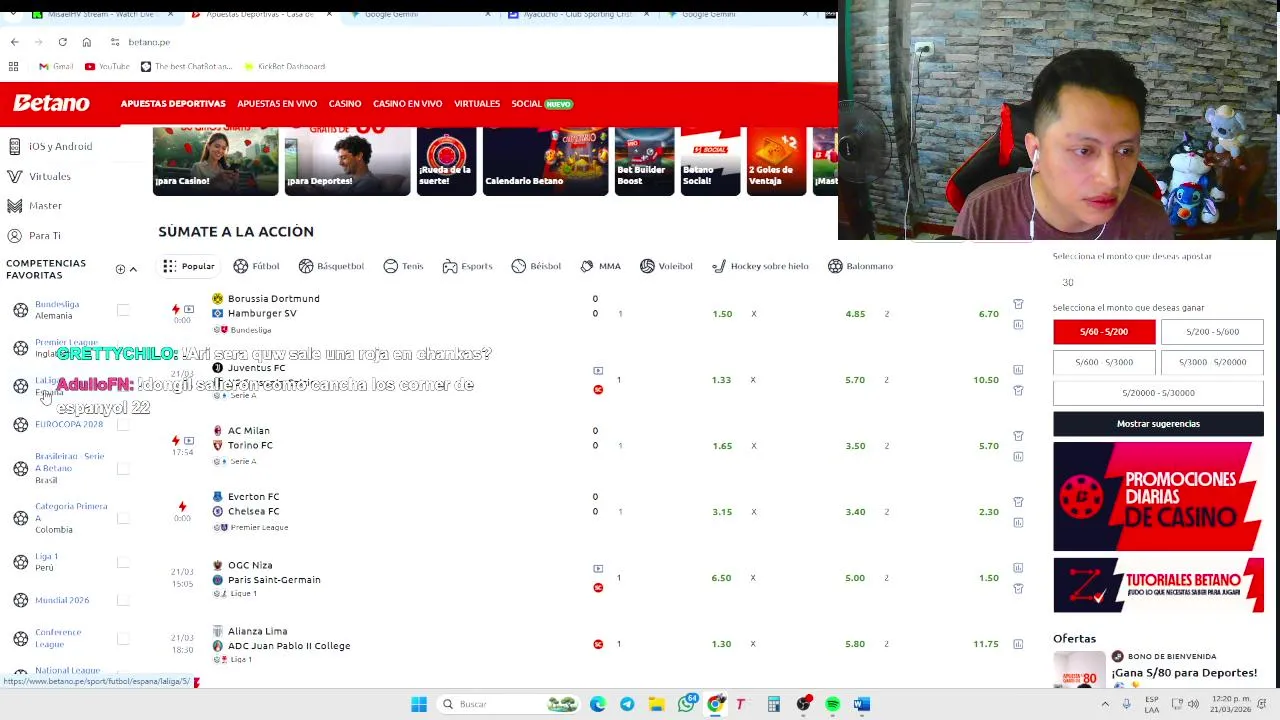The width and height of the screenshot is (1280, 720).
Task: Open lineup shirt icon for Dortmund match
Action: click(x=1018, y=303)
